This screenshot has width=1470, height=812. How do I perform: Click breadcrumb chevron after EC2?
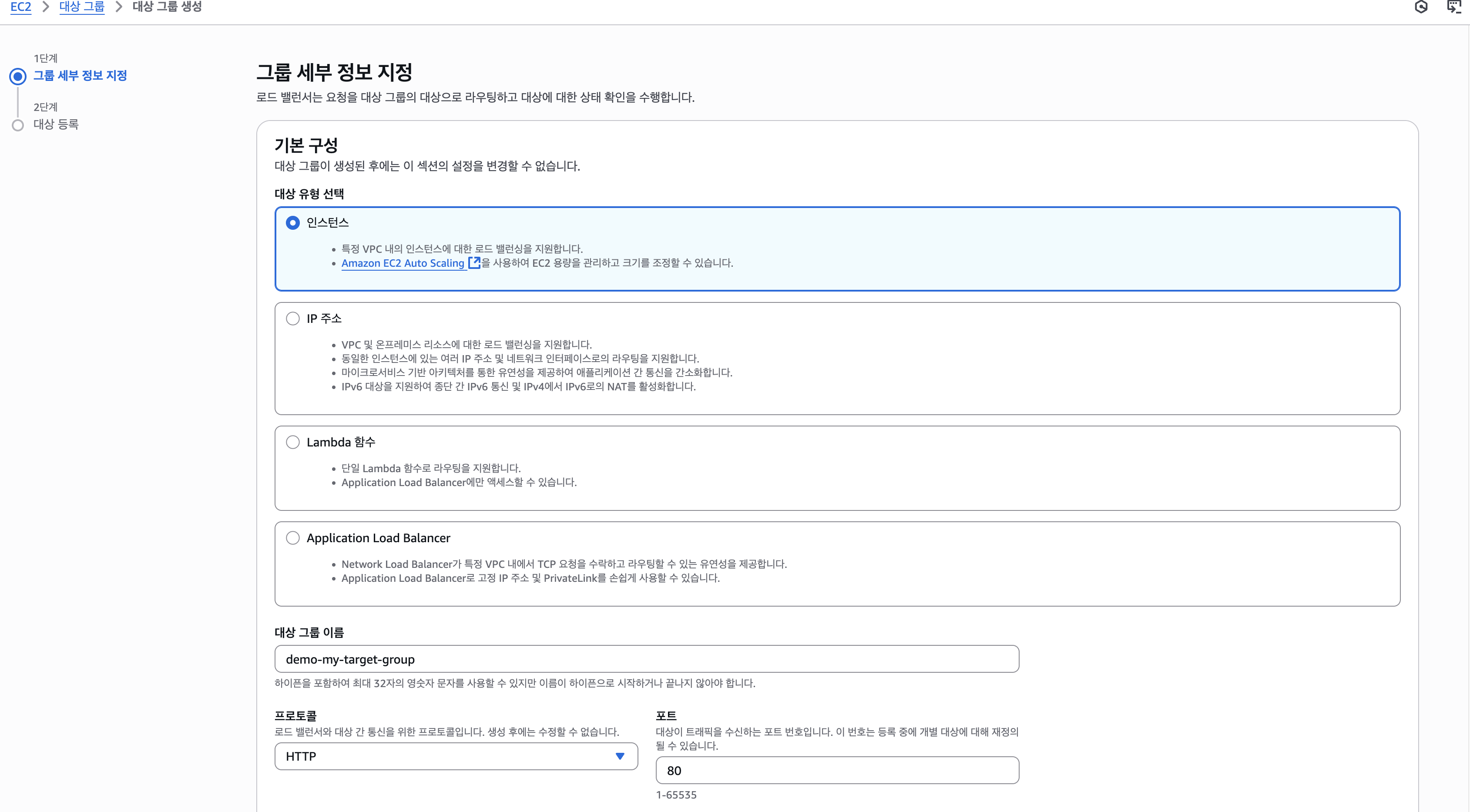click(x=46, y=7)
